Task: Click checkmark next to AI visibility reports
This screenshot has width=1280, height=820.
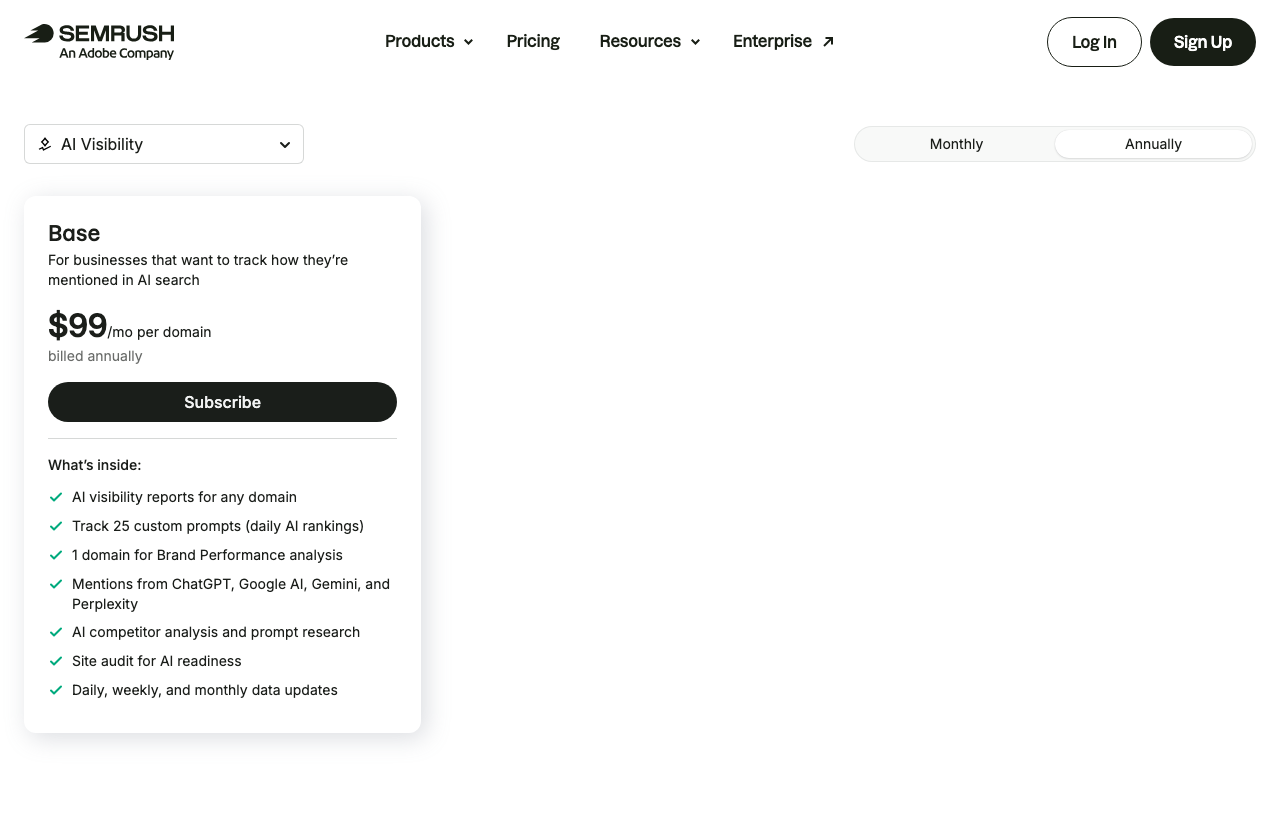Action: click(x=56, y=497)
